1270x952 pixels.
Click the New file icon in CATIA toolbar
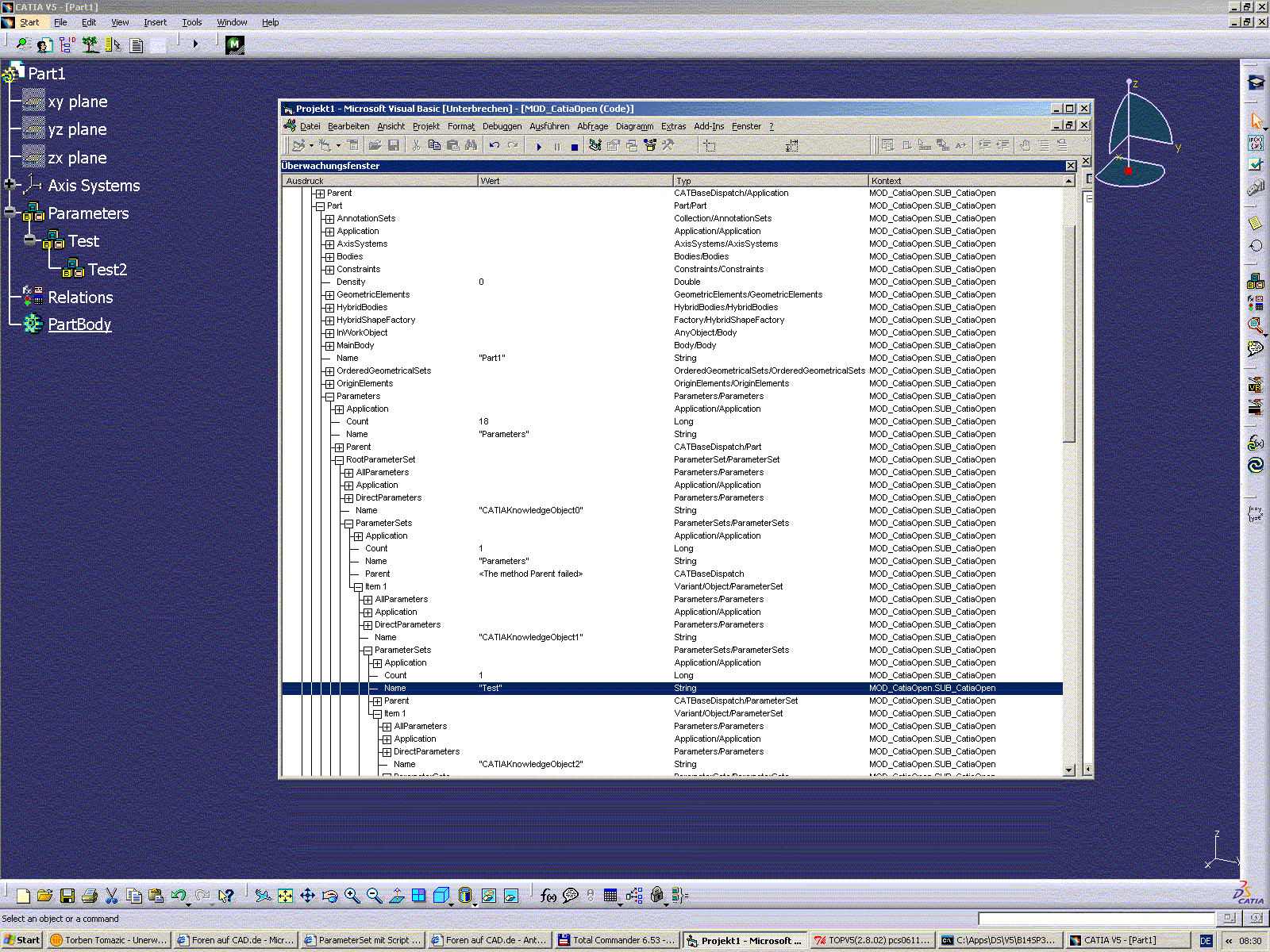point(23,896)
